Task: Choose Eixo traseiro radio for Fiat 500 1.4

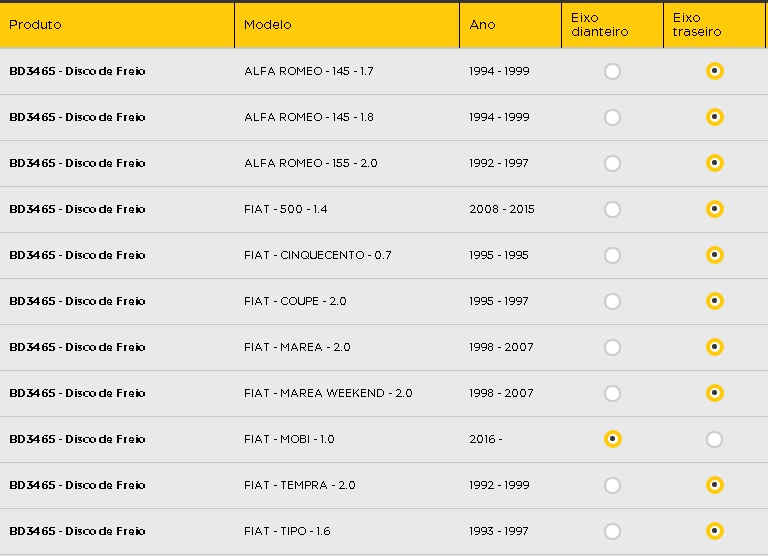Action: [x=715, y=209]
